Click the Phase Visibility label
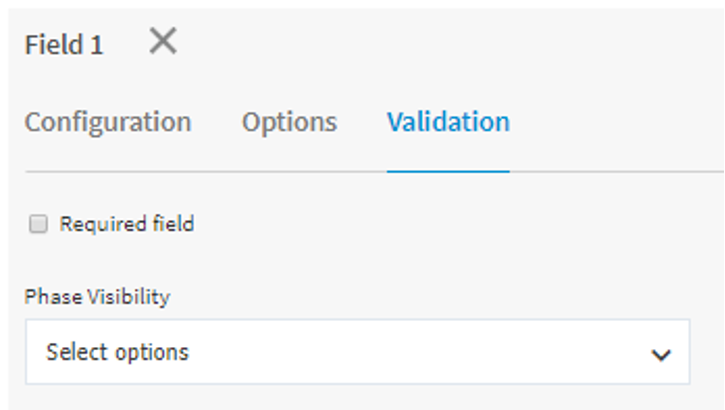This screenshot has width=725, height=410. click(97, 297)
